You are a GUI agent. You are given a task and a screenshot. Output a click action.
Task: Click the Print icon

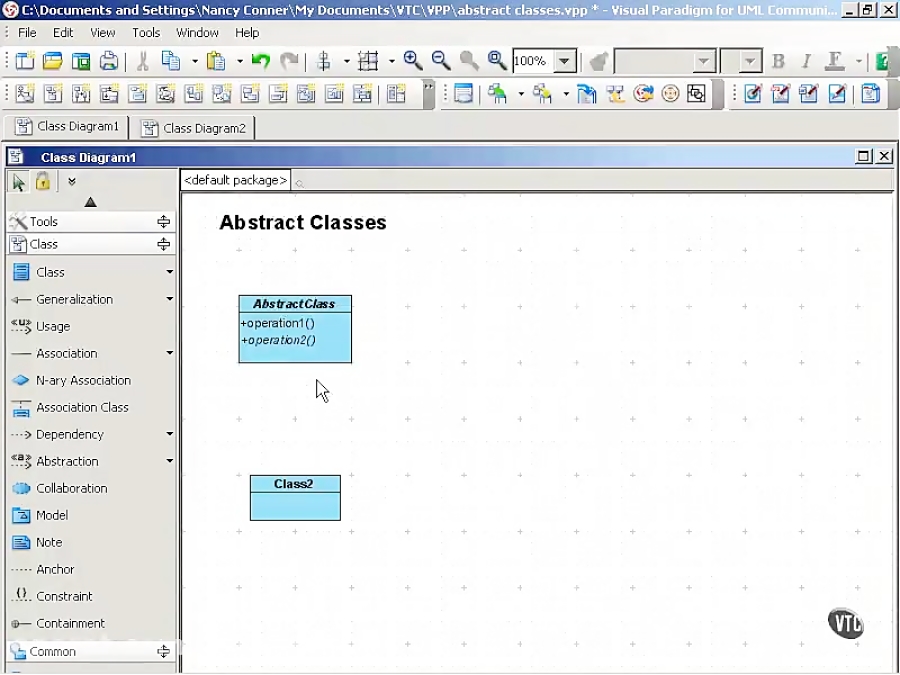(109, 61)
